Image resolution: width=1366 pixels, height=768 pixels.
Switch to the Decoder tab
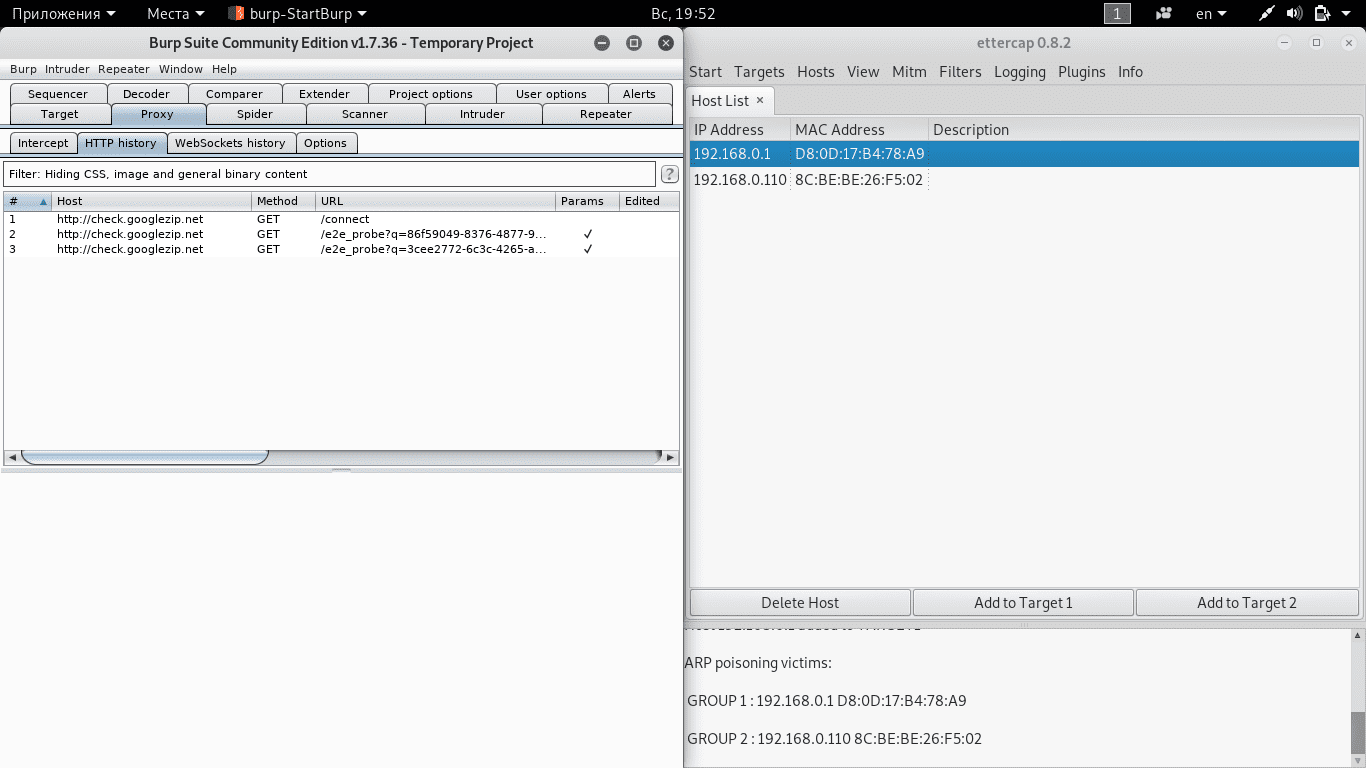pyautogui.click(x=146, y=94)
